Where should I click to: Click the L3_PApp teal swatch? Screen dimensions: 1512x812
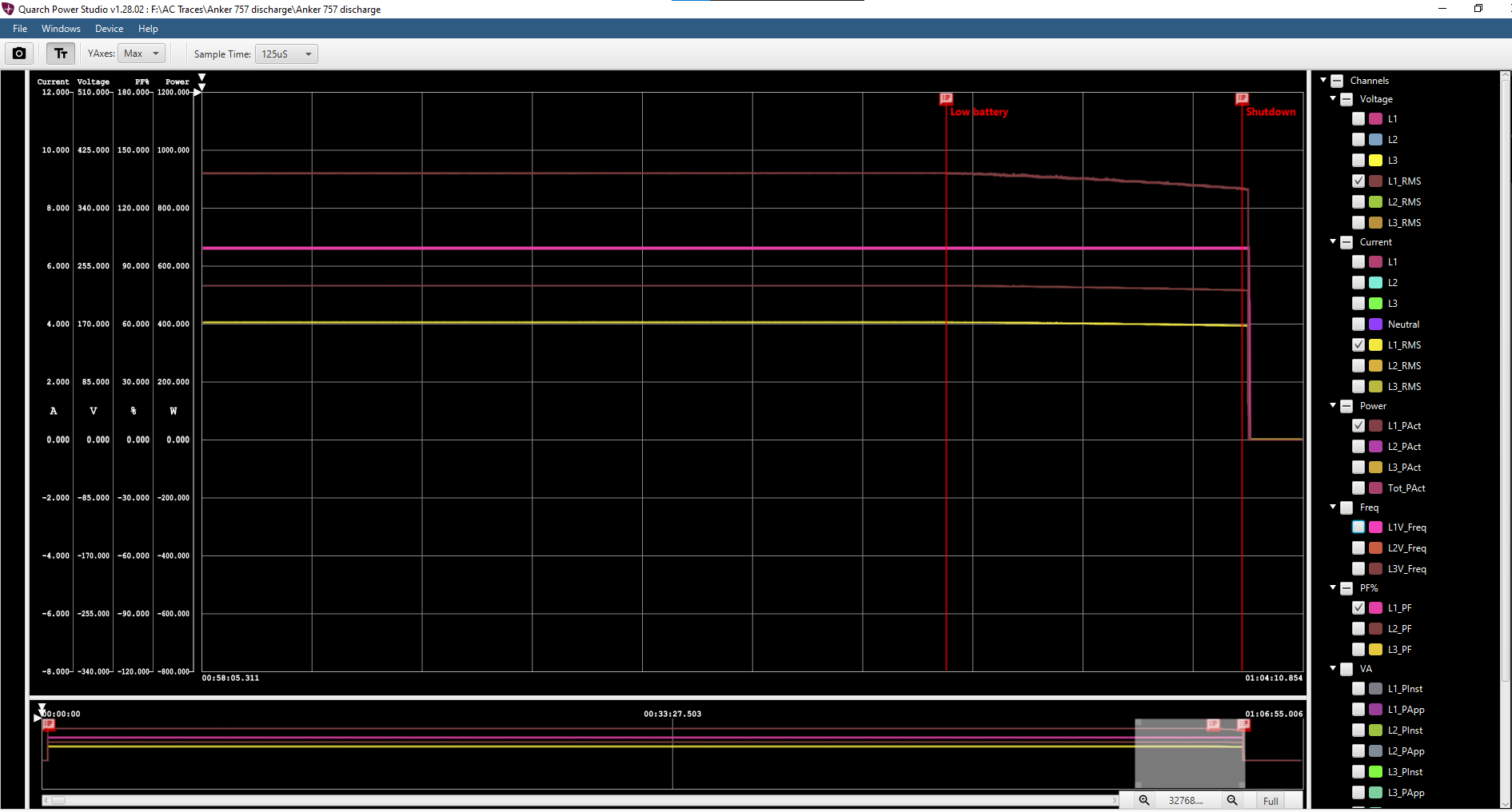[1375, 792]
